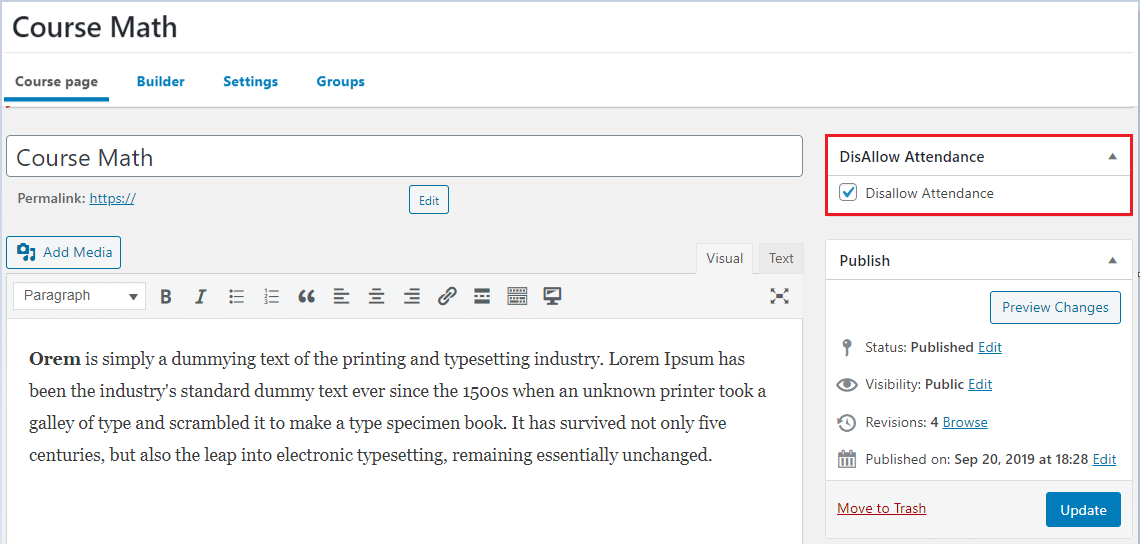Click Preview Changes button
The image size is (1140, 544).
point(1055,307)
